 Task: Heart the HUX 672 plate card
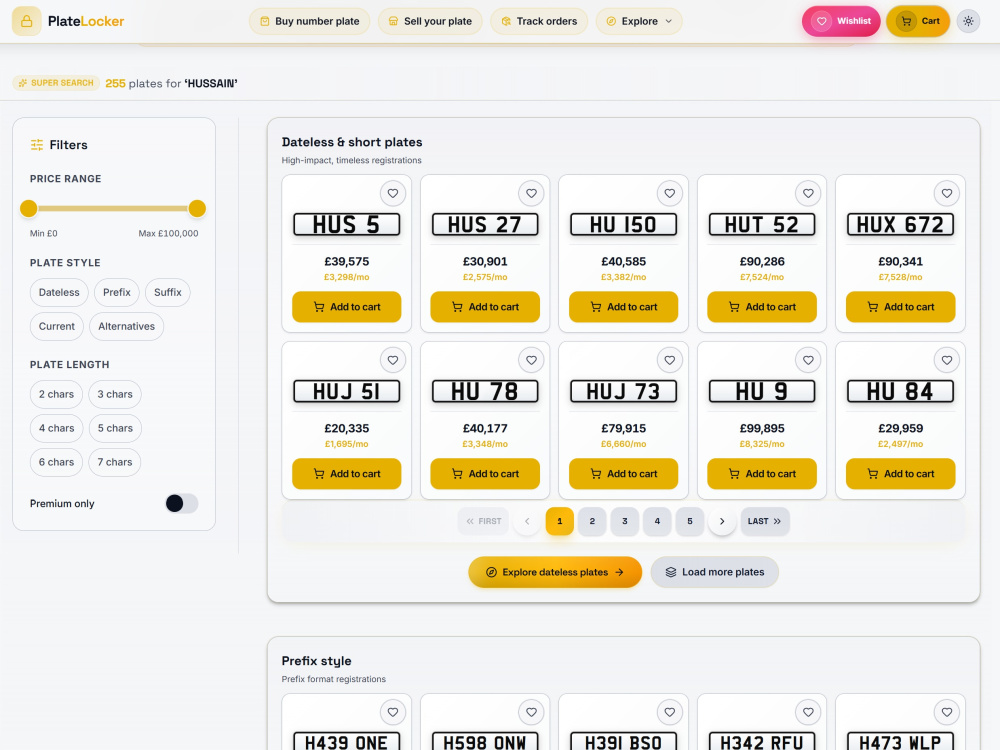coord(947,193)
